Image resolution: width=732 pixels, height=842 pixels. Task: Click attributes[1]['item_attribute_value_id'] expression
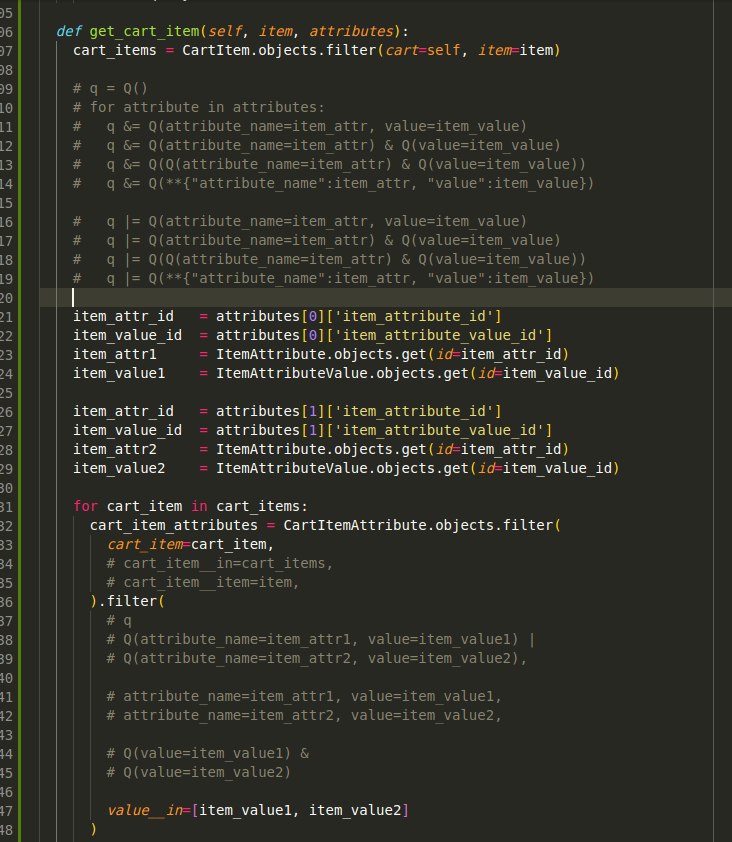click(383, 431)
